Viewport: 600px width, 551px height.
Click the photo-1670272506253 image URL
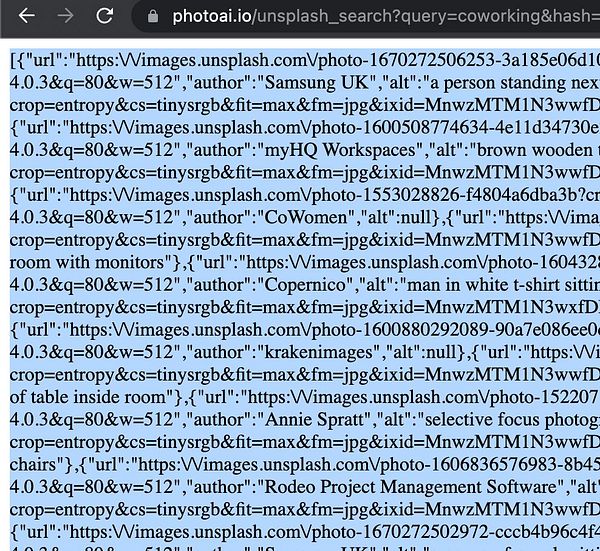click(x=338, y=60)
